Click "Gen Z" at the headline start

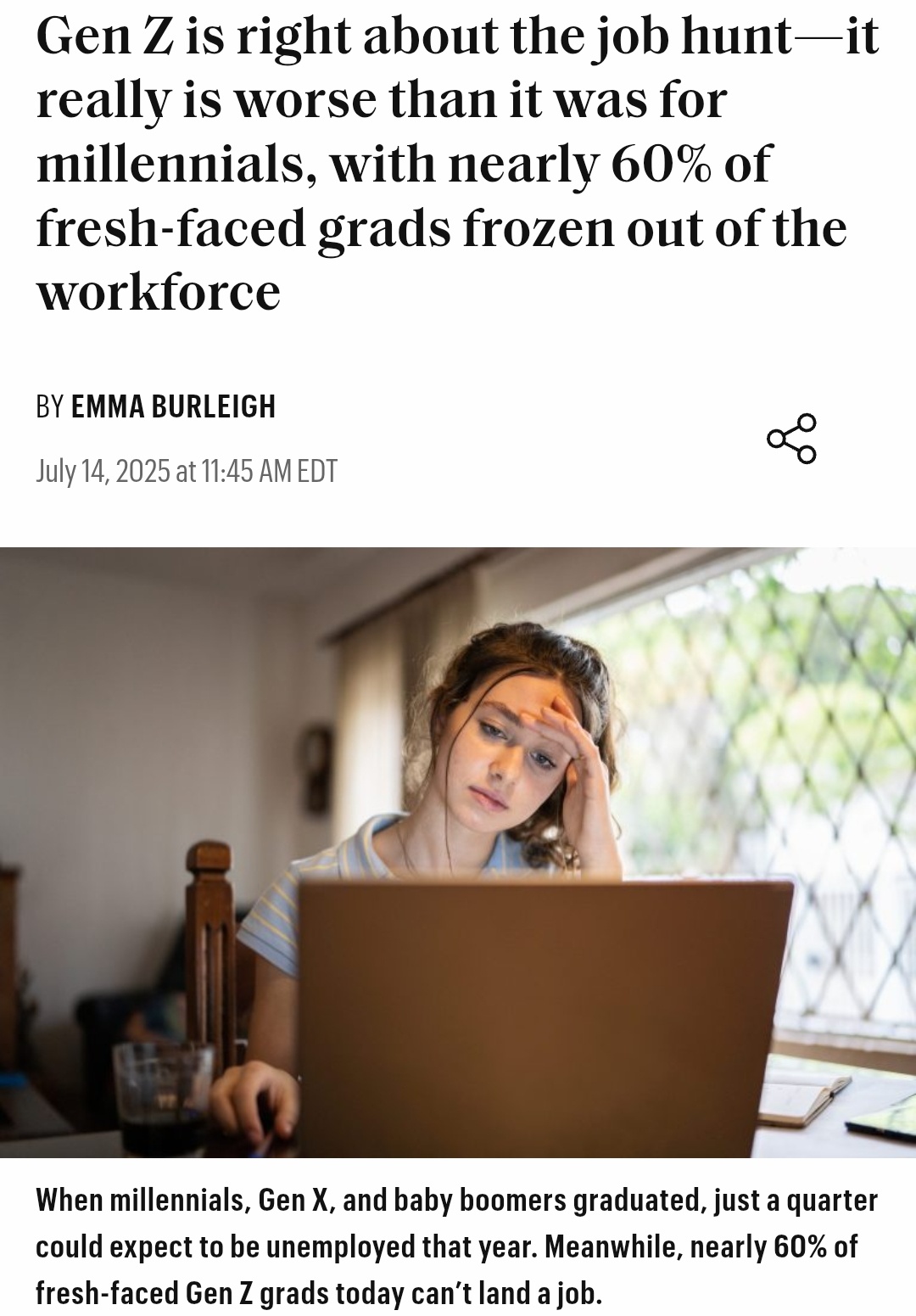point(104,36)
